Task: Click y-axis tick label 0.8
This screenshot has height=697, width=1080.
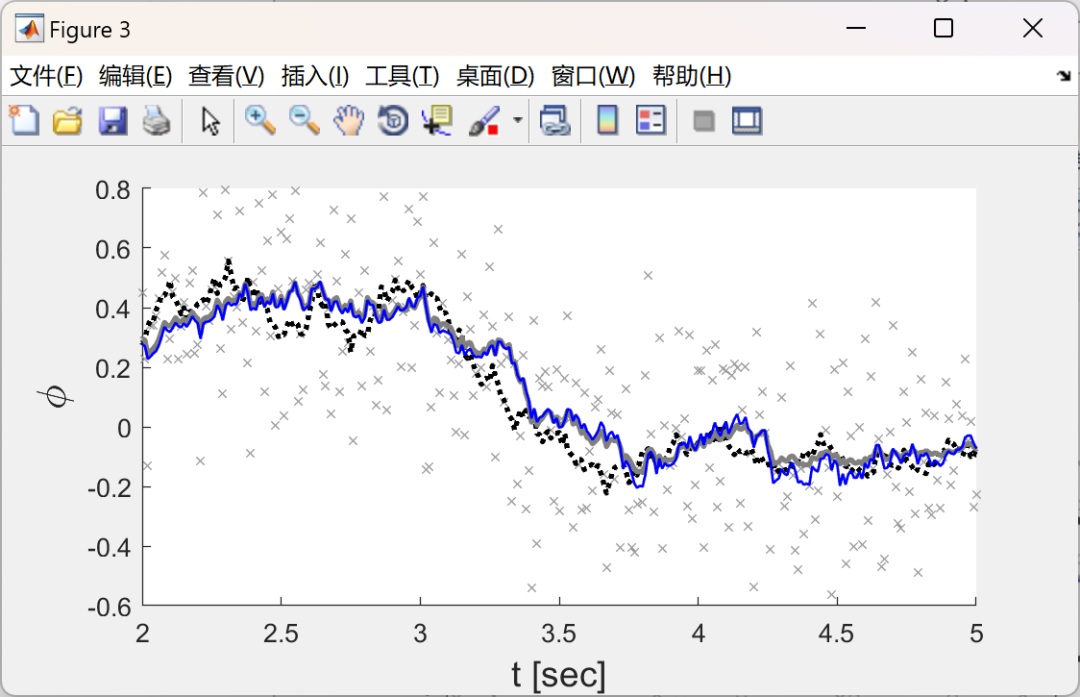Action: click(x=113, y=190)
